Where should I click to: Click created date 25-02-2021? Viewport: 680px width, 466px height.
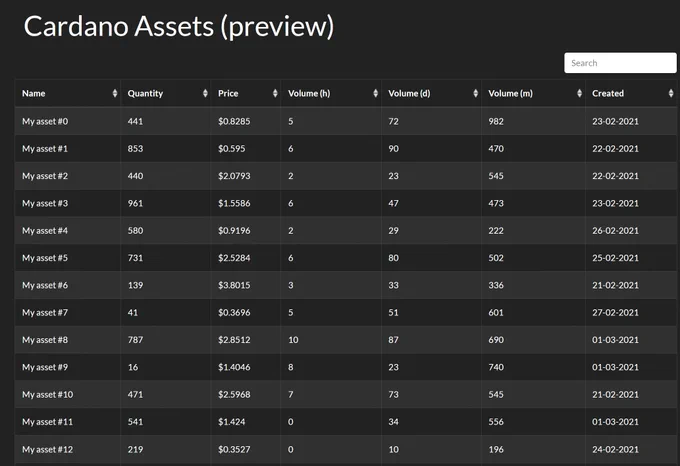pyautogui.click(x=615, y=258)
